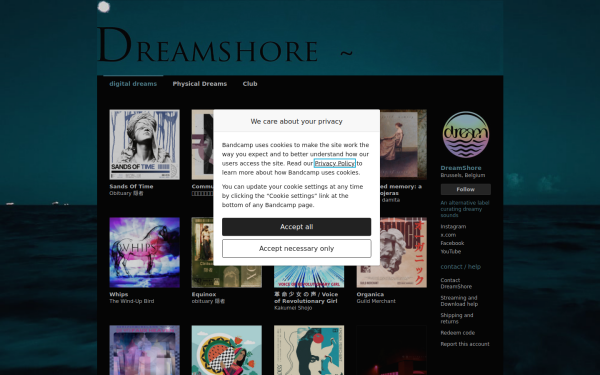
Task: Click the Equinox title link
Action: coord(204,294)
